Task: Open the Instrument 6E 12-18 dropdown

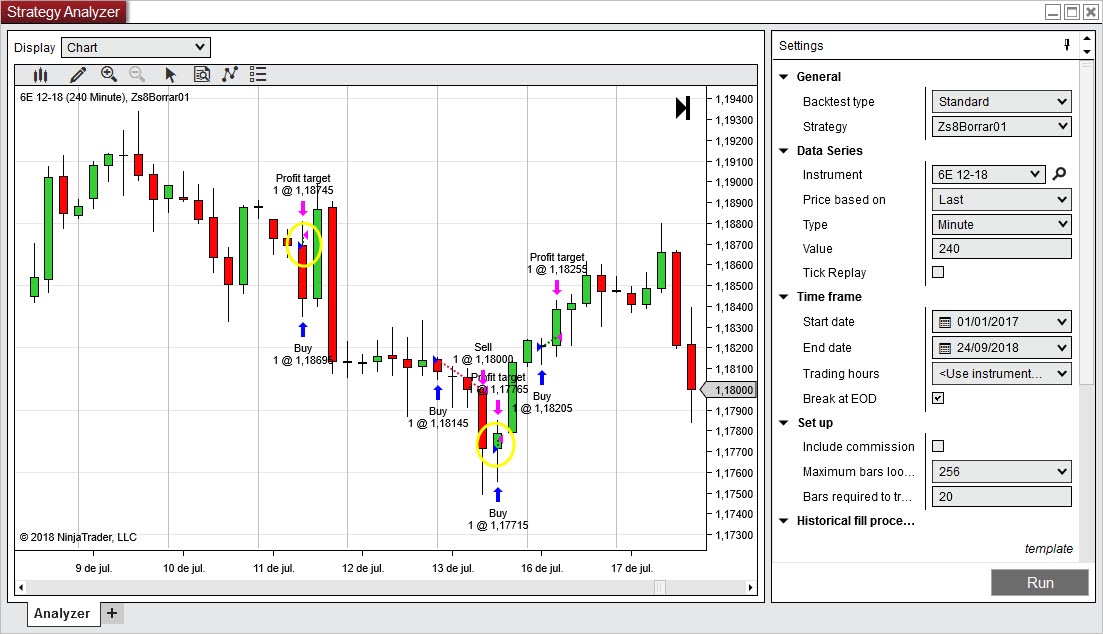Action: (x=989, y=175)
